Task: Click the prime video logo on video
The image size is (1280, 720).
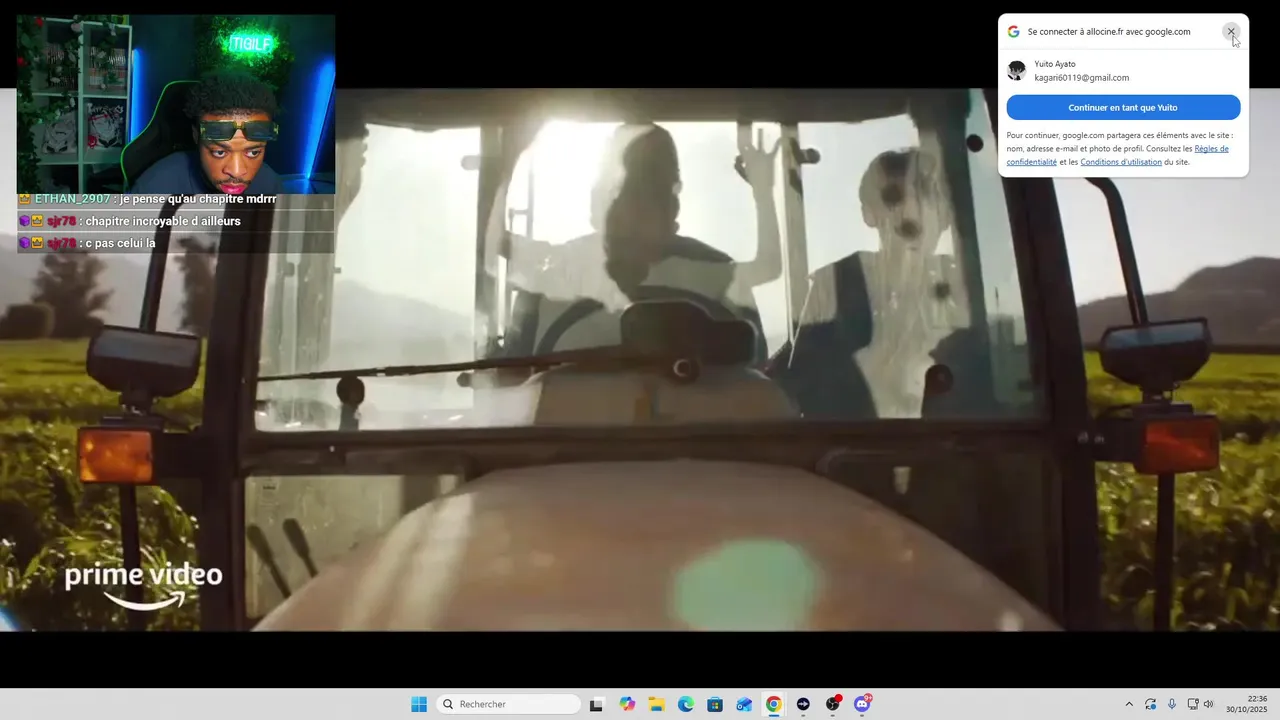Action: click(143, 586)
